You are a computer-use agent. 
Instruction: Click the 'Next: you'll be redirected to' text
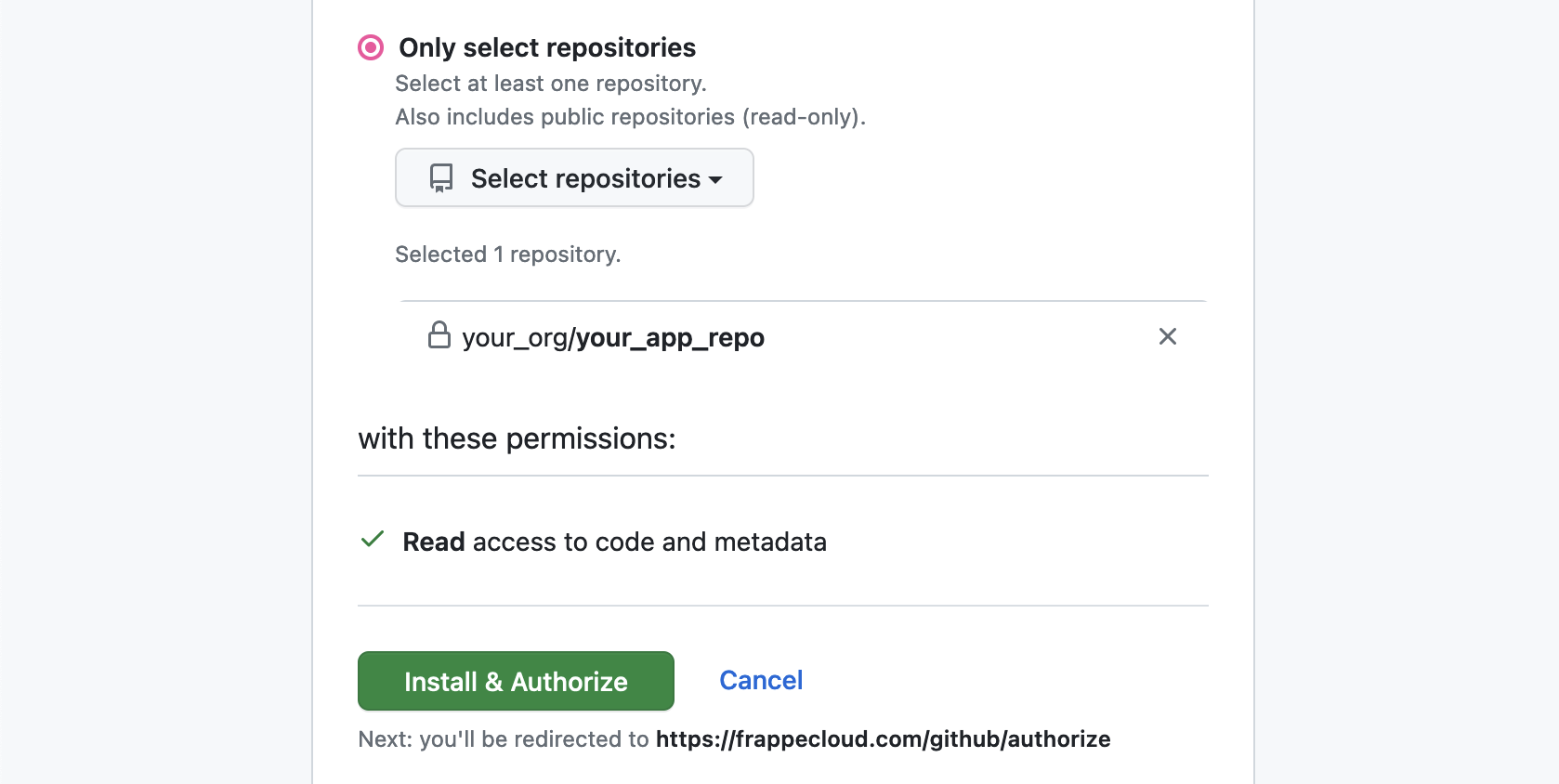coord(503,739)
